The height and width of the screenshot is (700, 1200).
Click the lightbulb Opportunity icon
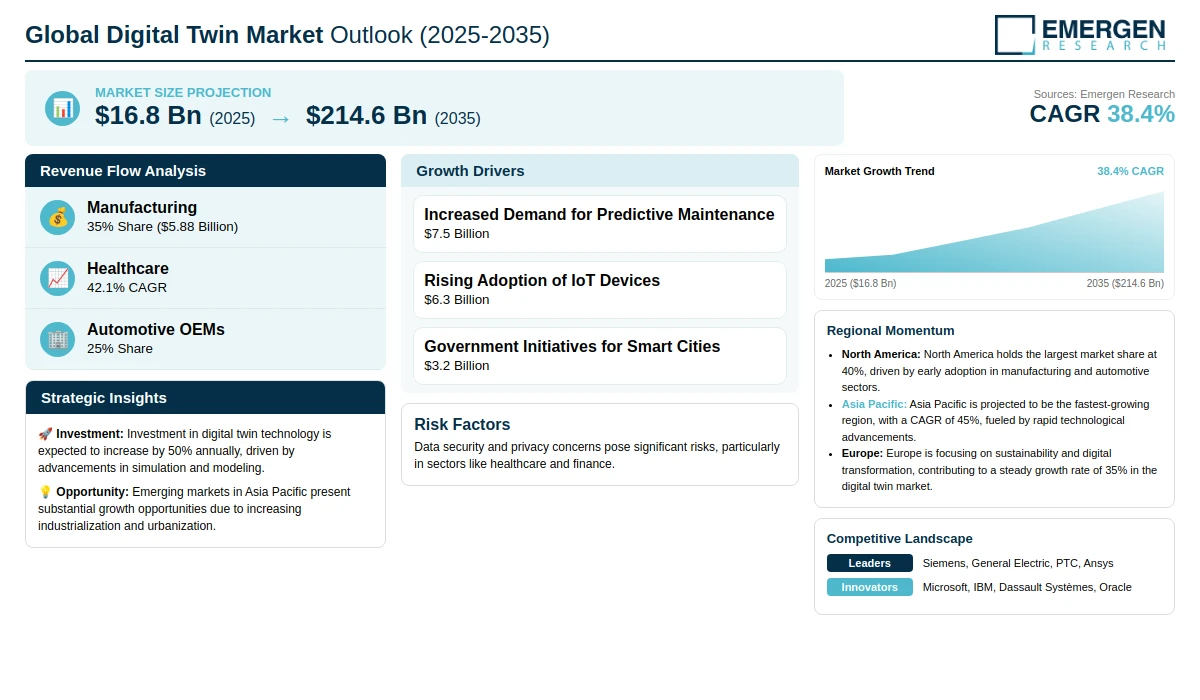tap(45, 492)
